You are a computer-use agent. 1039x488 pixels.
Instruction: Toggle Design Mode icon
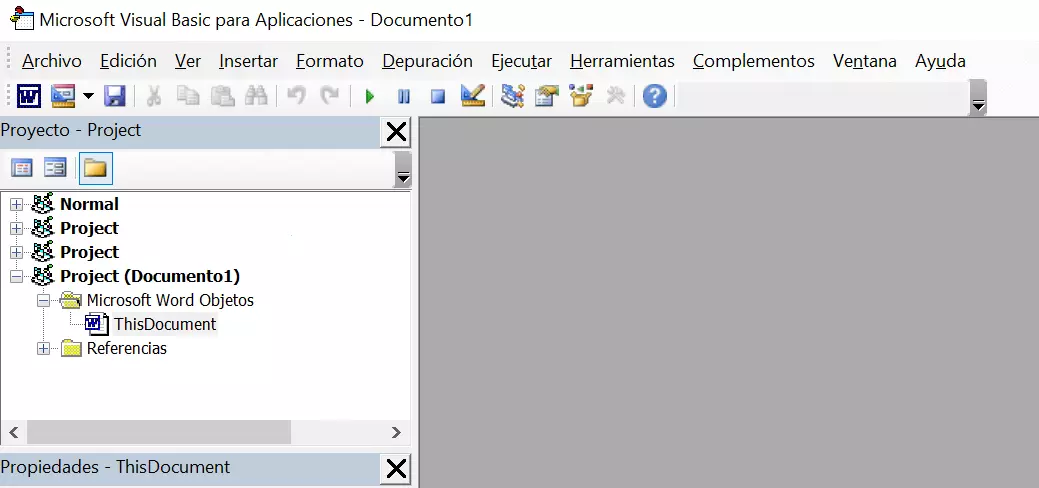coord(472,97)
